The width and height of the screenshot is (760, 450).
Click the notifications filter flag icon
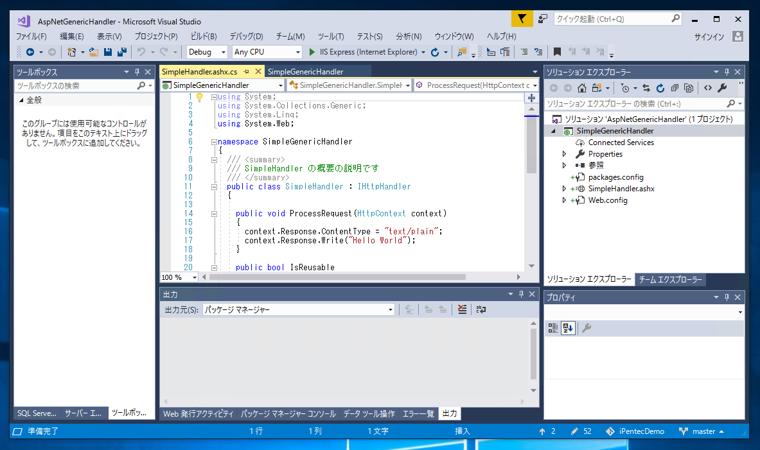pos(521,19)
